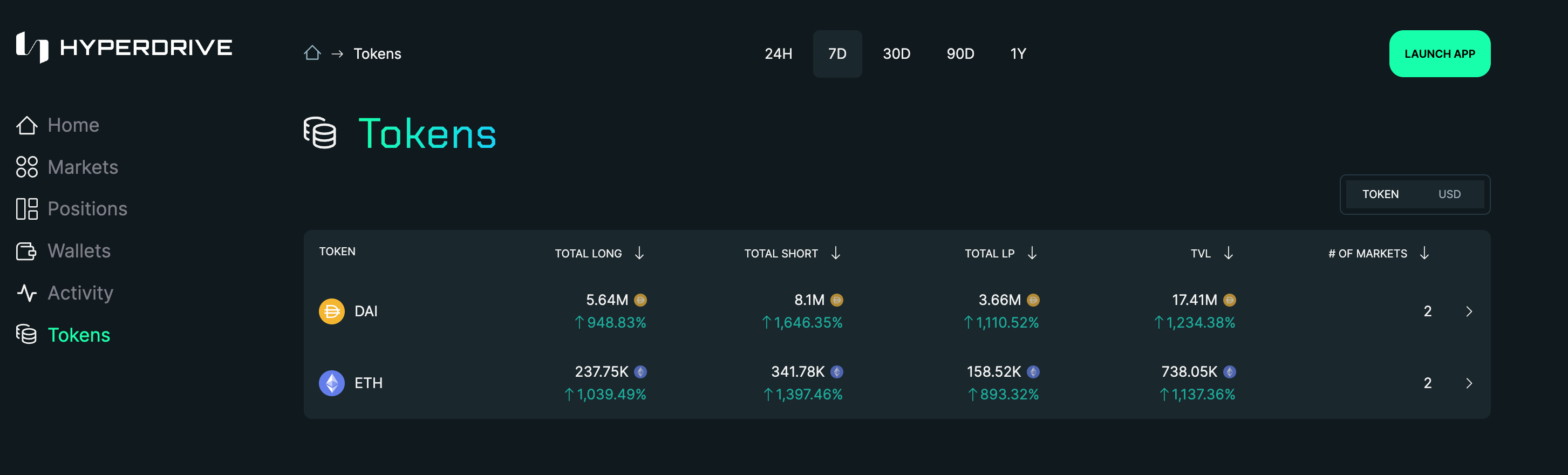Click the TVL column label

click(1201, 253)
